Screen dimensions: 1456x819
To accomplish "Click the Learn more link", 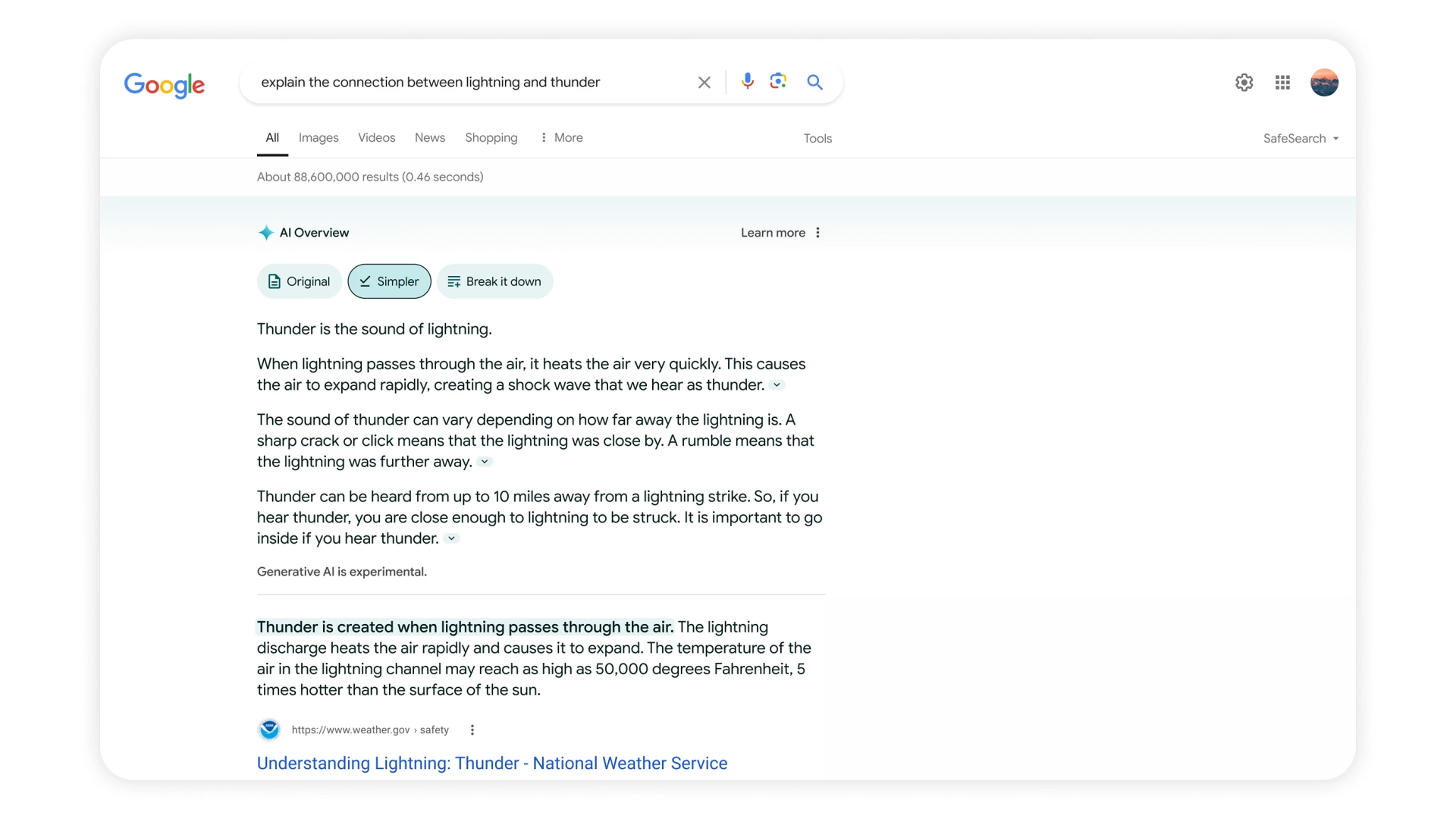I will pyautogui.click(x=772, y=233).
